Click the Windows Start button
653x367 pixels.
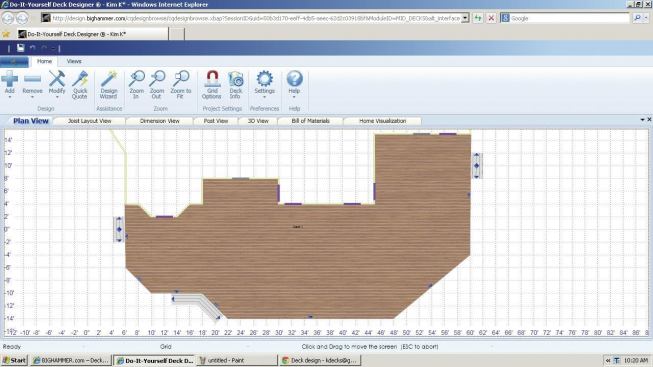click(x=15, y=360)
